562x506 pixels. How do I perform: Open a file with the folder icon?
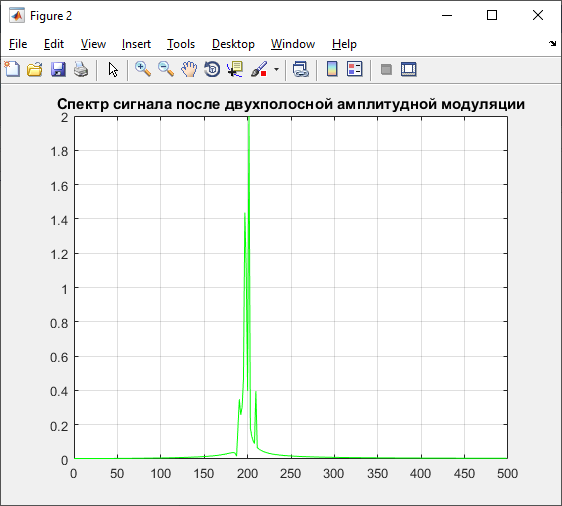click(x=35, y=69)
